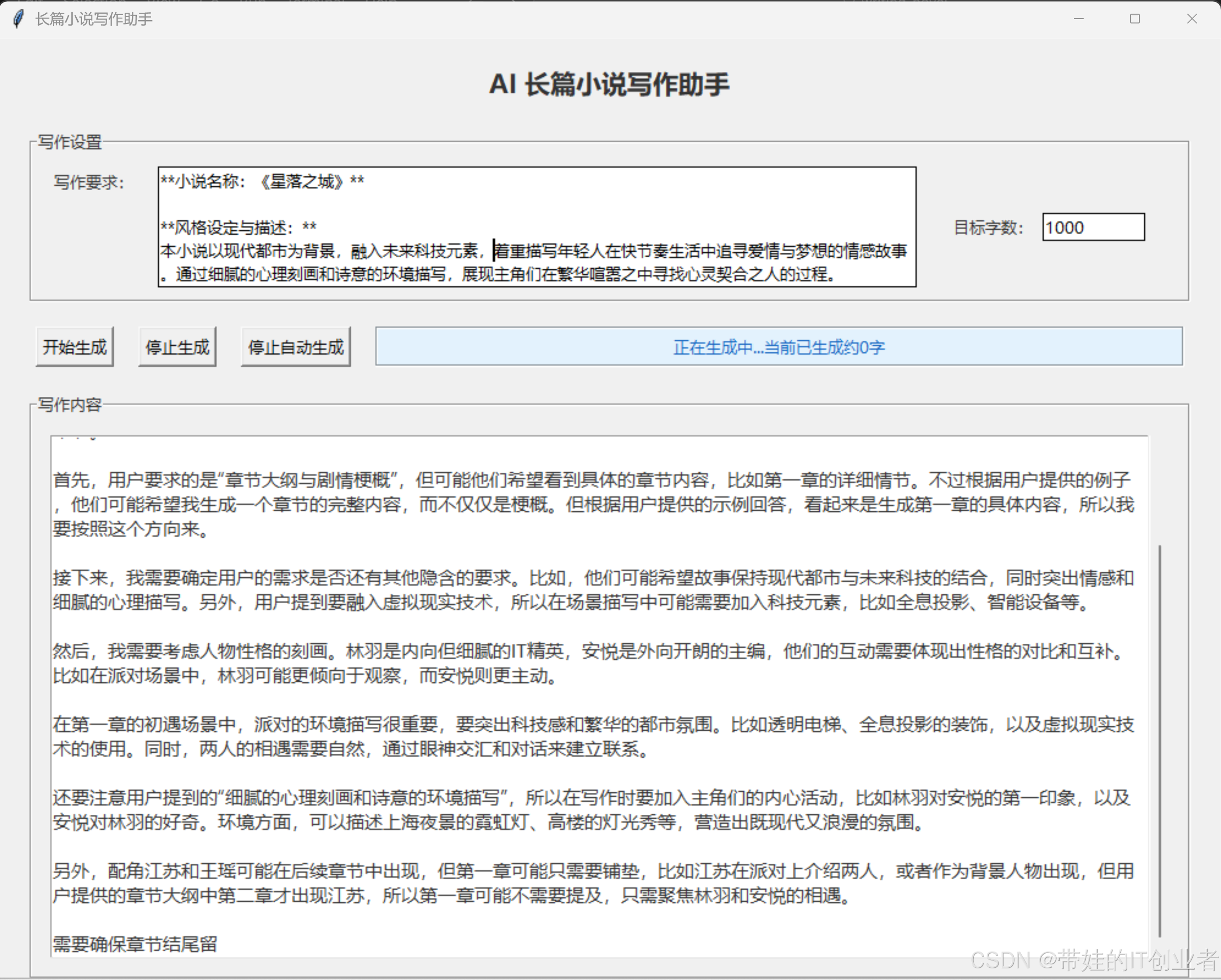Click the 风格设定与描述 line in requirements box

(239, 228)
